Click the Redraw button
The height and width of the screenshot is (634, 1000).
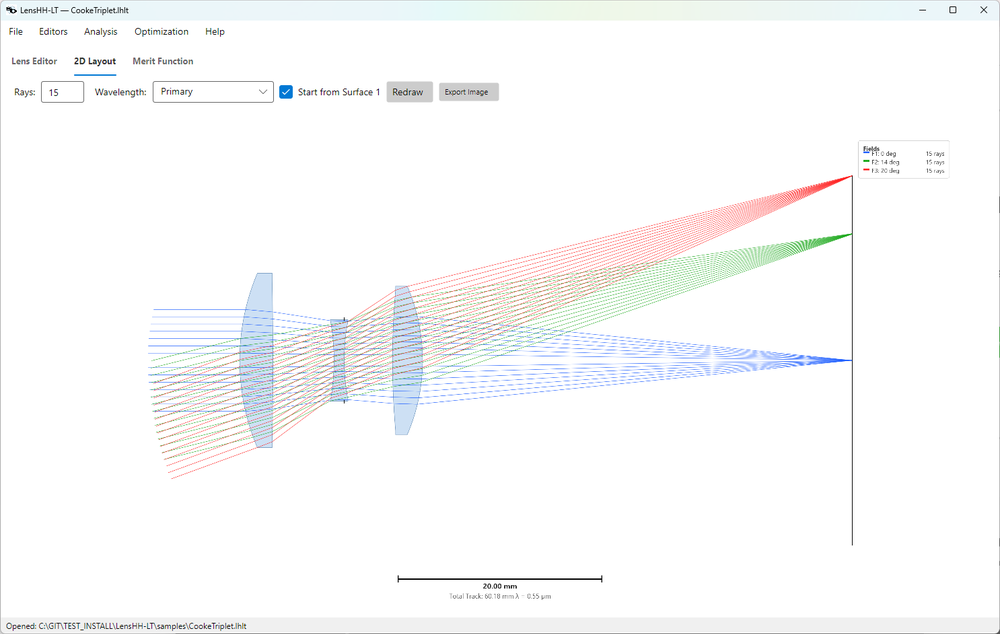coord(409,92)
